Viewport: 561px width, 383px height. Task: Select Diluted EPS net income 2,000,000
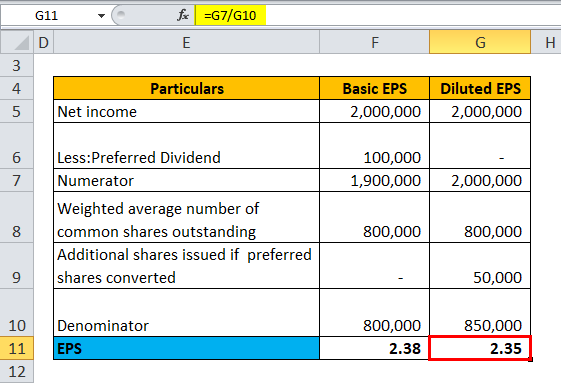coord(480,111)
